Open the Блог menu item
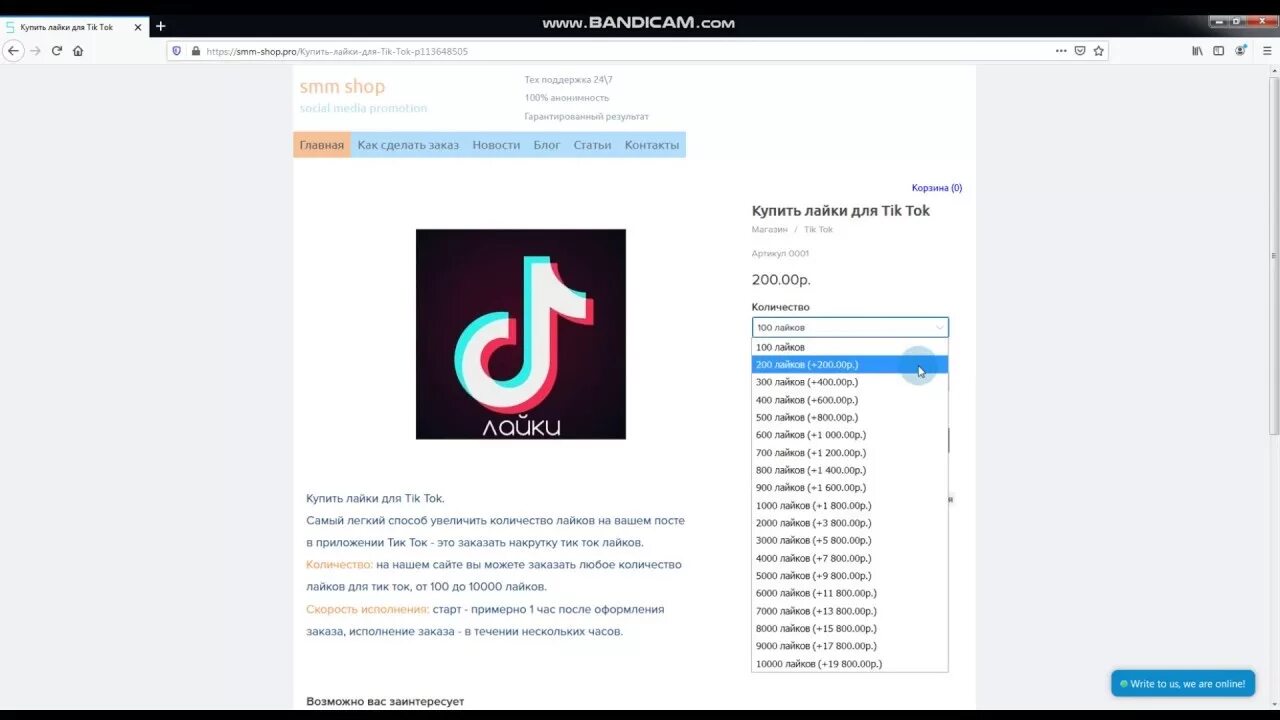This screenshot has width=1280, height=720. point(547,145)
